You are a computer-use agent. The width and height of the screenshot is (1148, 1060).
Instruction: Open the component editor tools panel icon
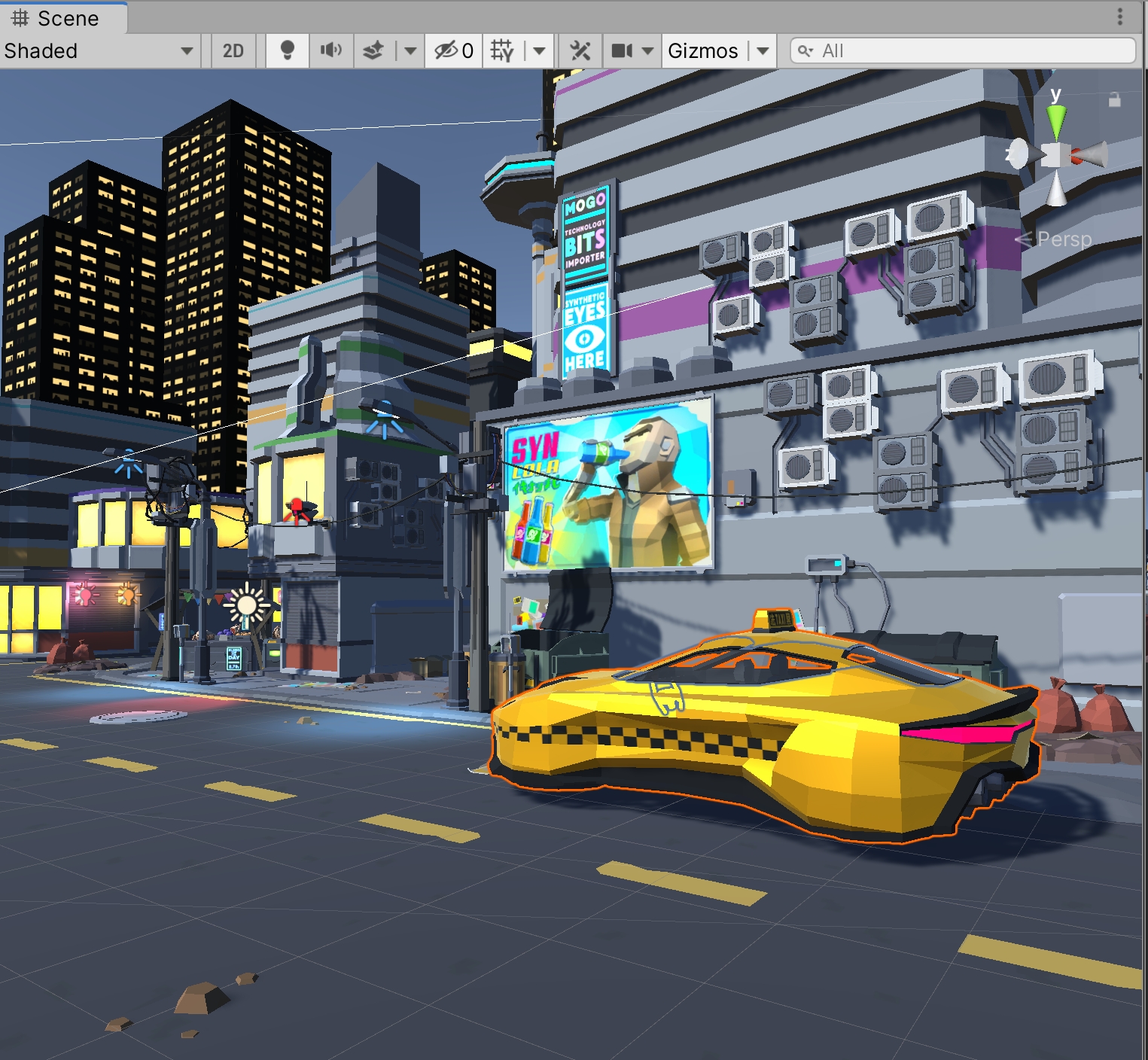pos(580,50)
